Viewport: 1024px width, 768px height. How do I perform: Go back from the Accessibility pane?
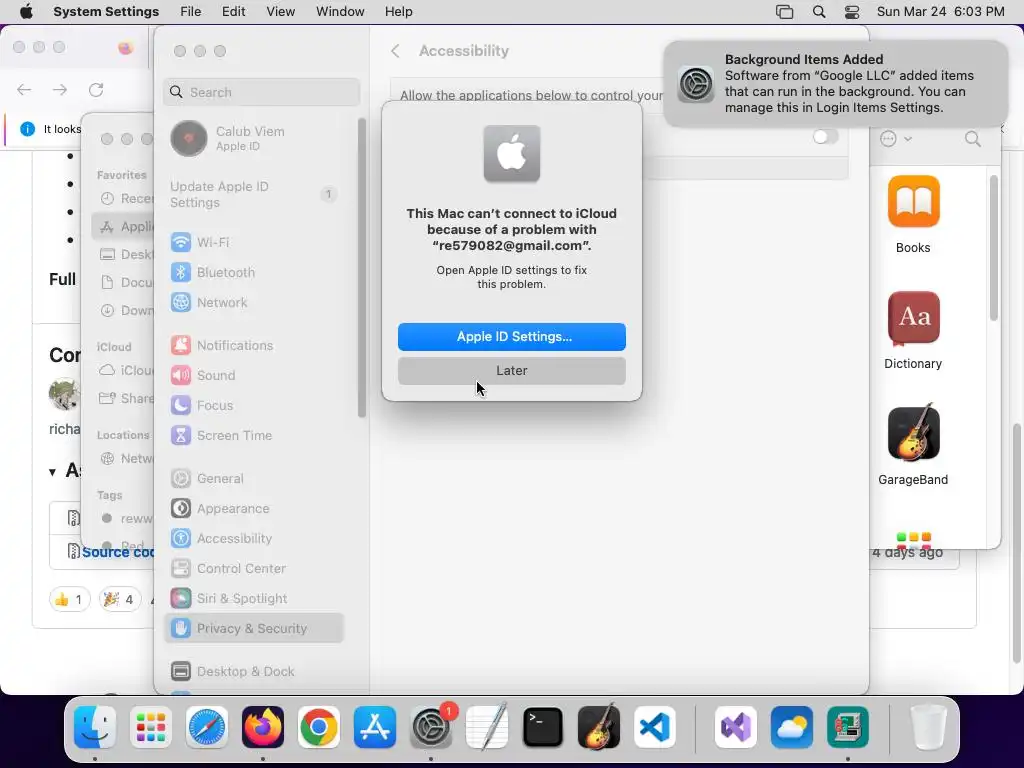[x=395, y=51]
